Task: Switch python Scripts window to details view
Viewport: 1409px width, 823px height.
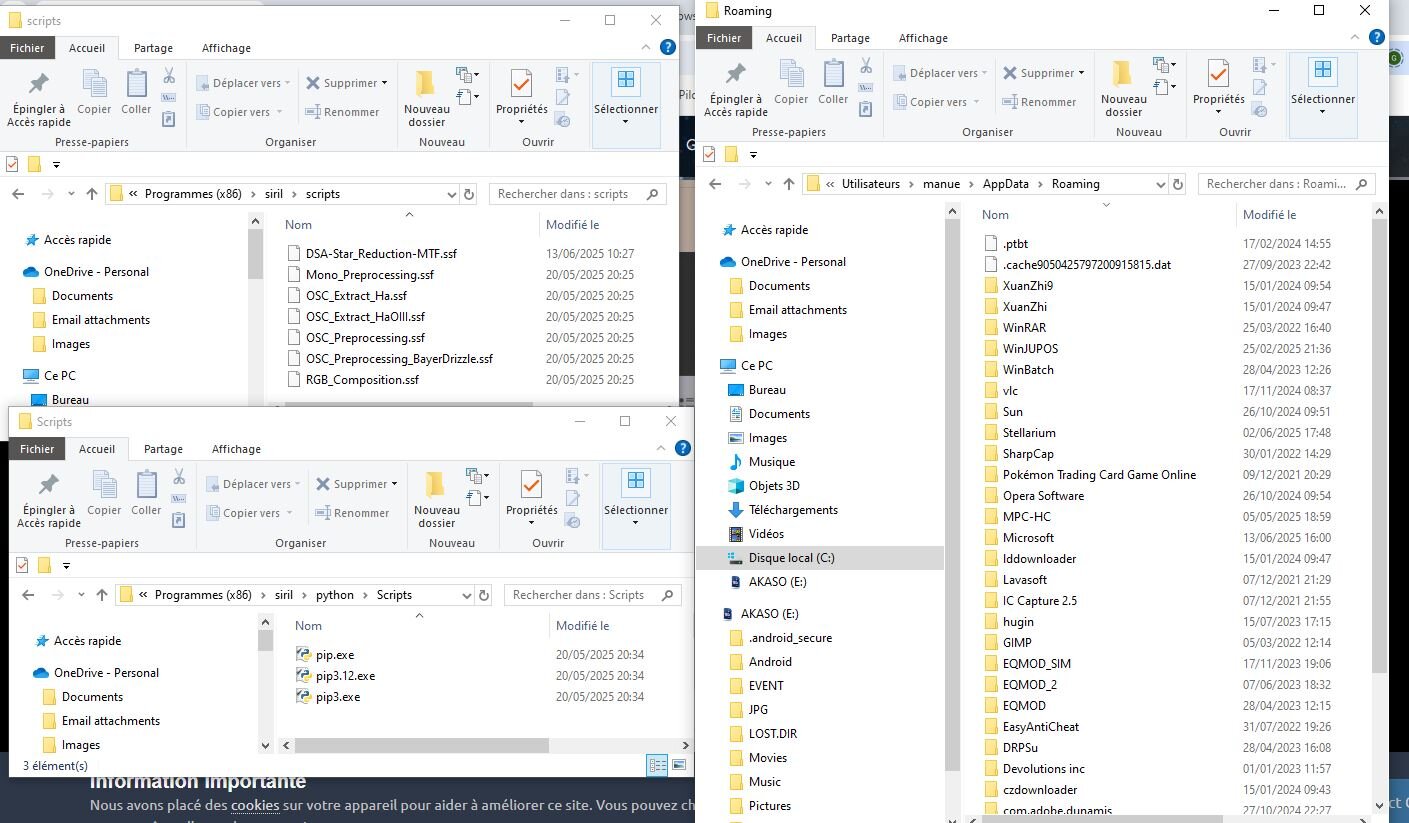Action: tap(658, 766)
